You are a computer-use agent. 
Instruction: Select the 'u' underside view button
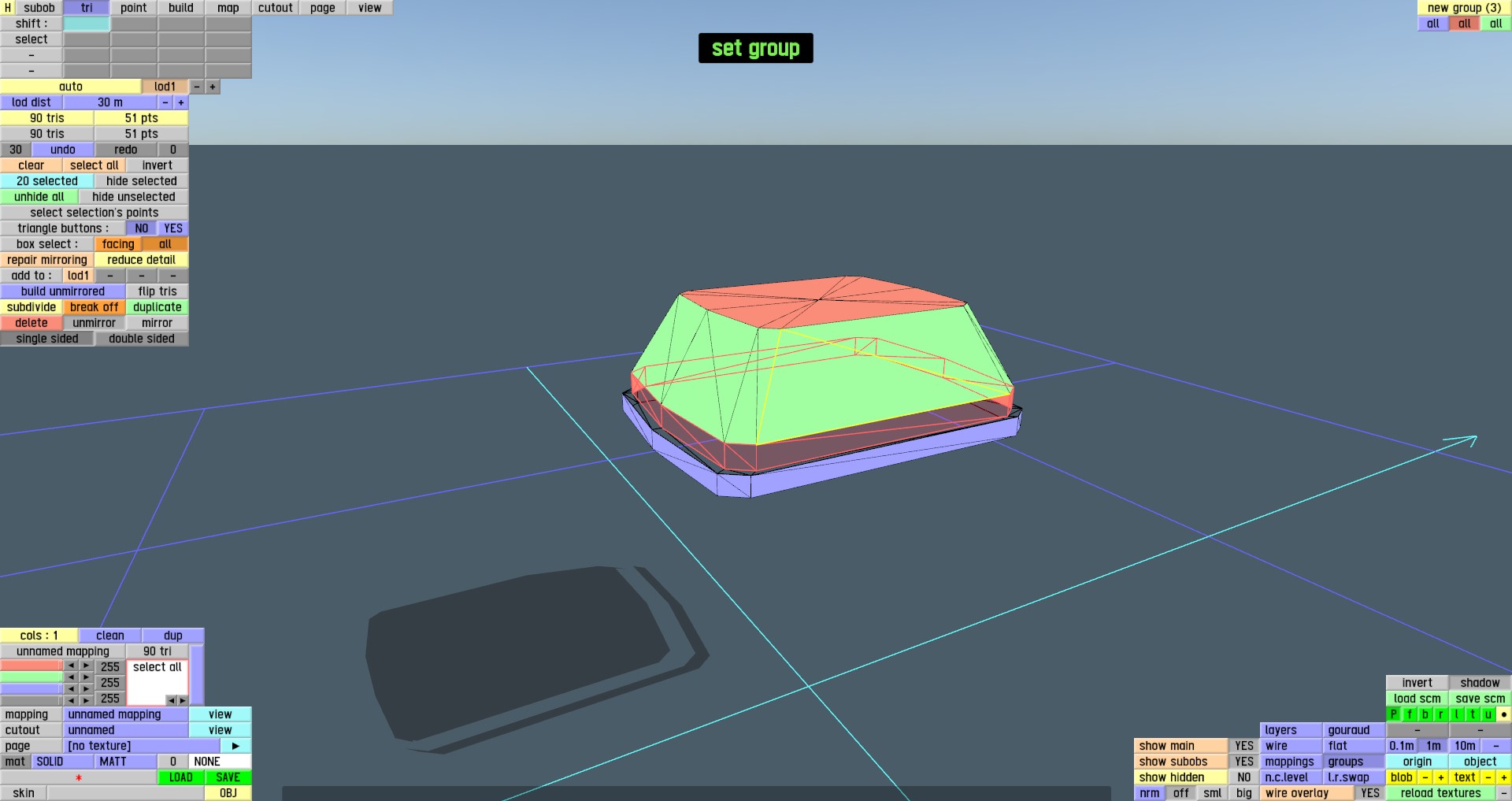pyautogui.click(x=1488, y=714)
